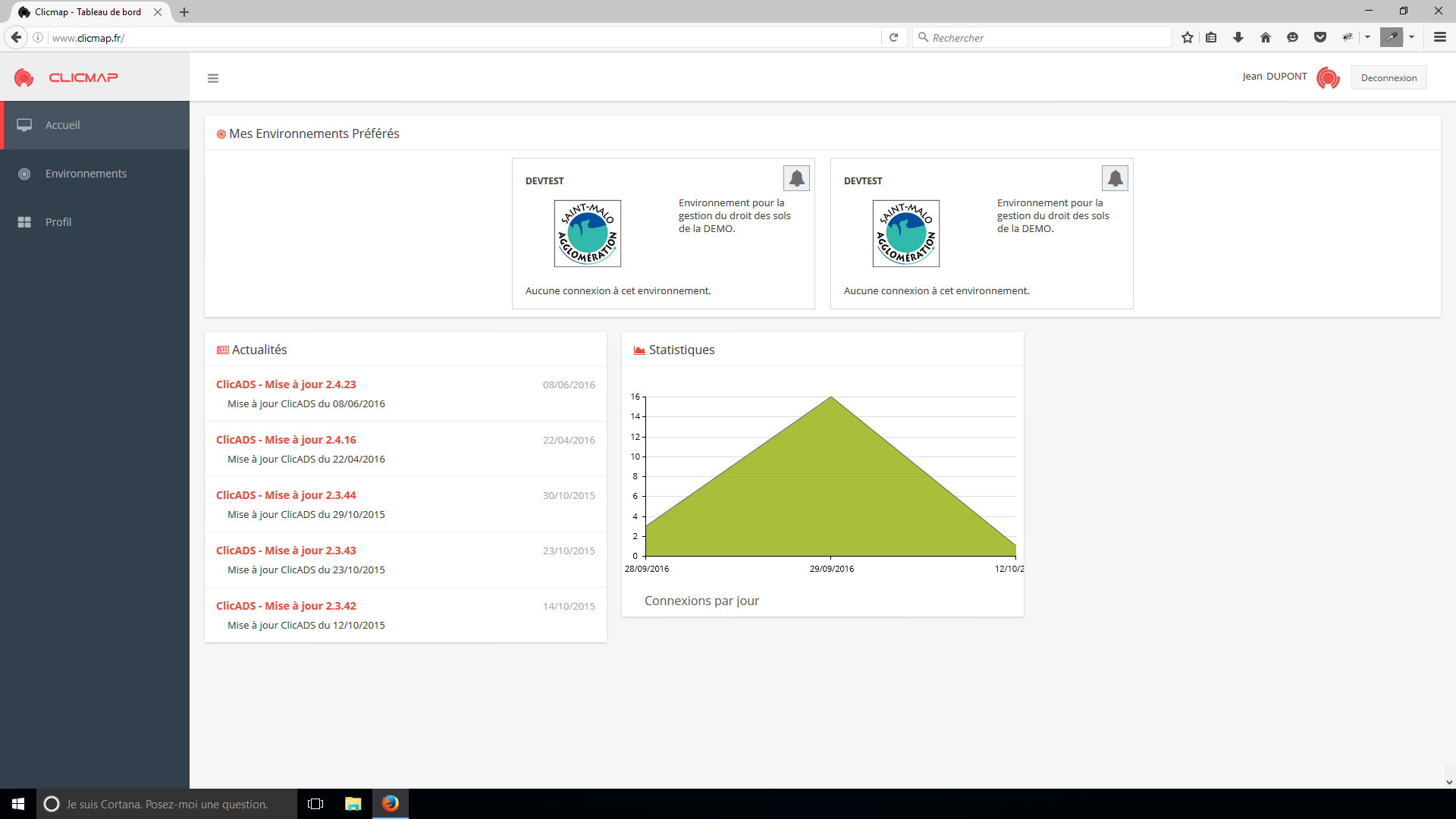This screenshot has width=1456, height=819.
Task: Click the target icon beside Environnements
Action: (24, 174)
